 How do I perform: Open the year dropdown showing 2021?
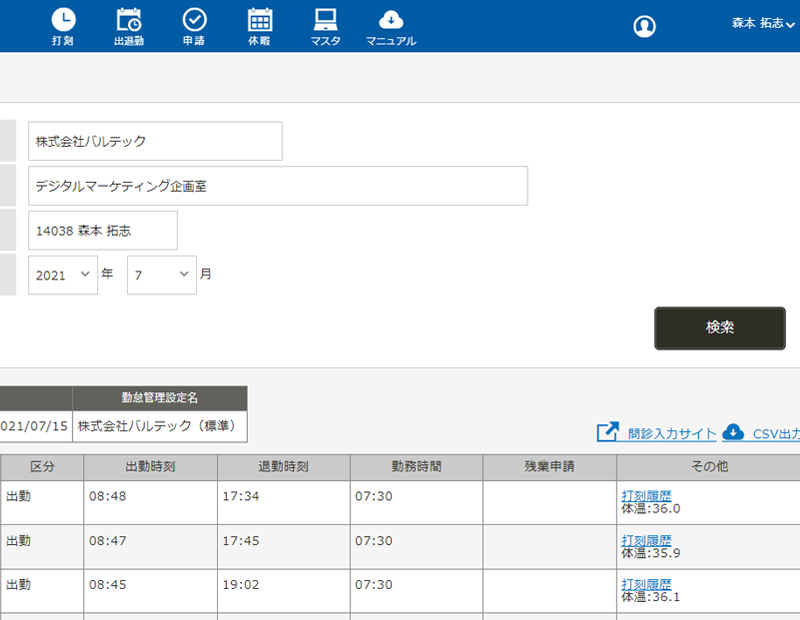pos(62,275)
